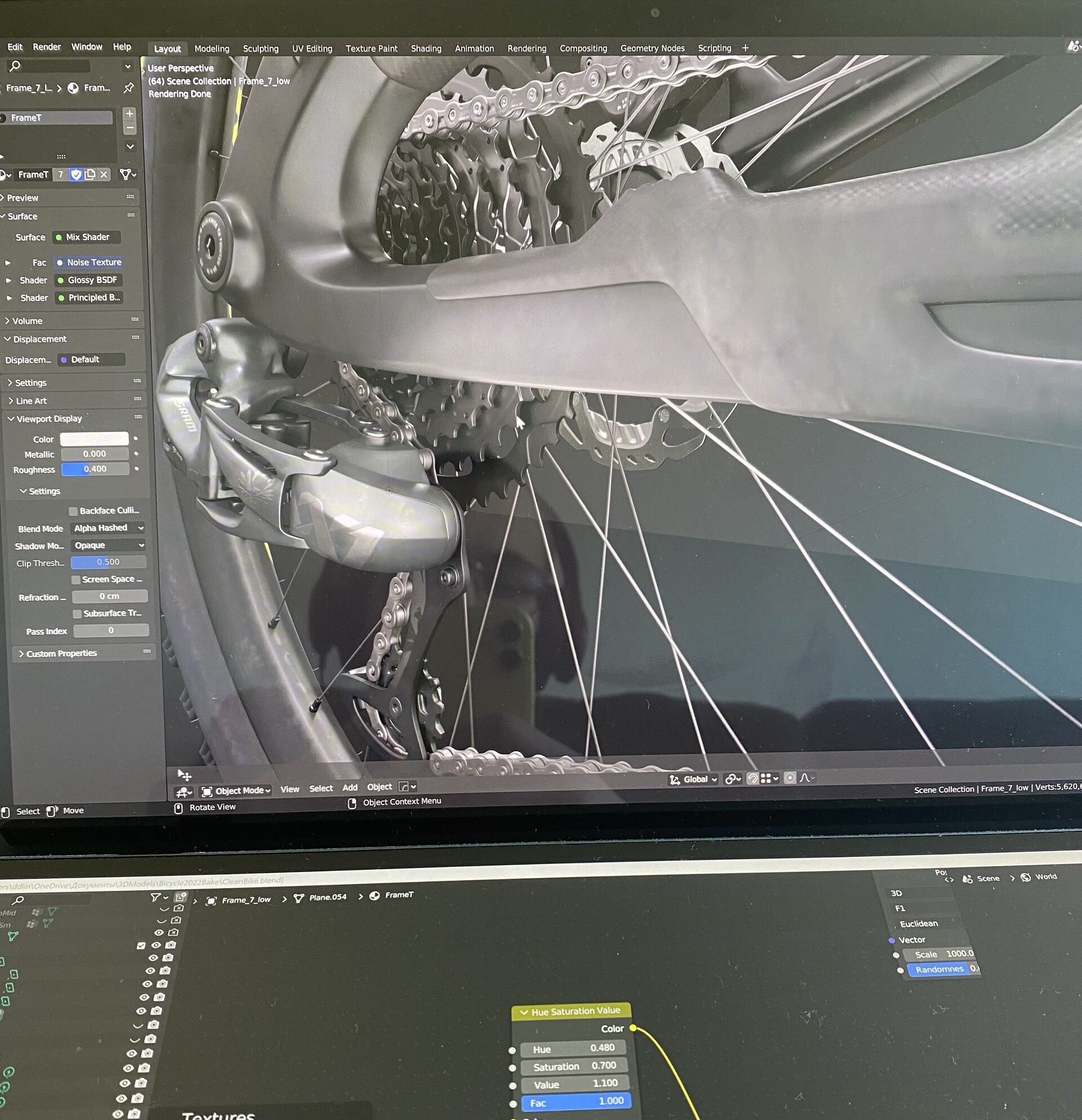The height and width of the screenshot is (1120, 1082).
Task: Toggle the fake user shield for FrameT material
Action: [76, 174]
